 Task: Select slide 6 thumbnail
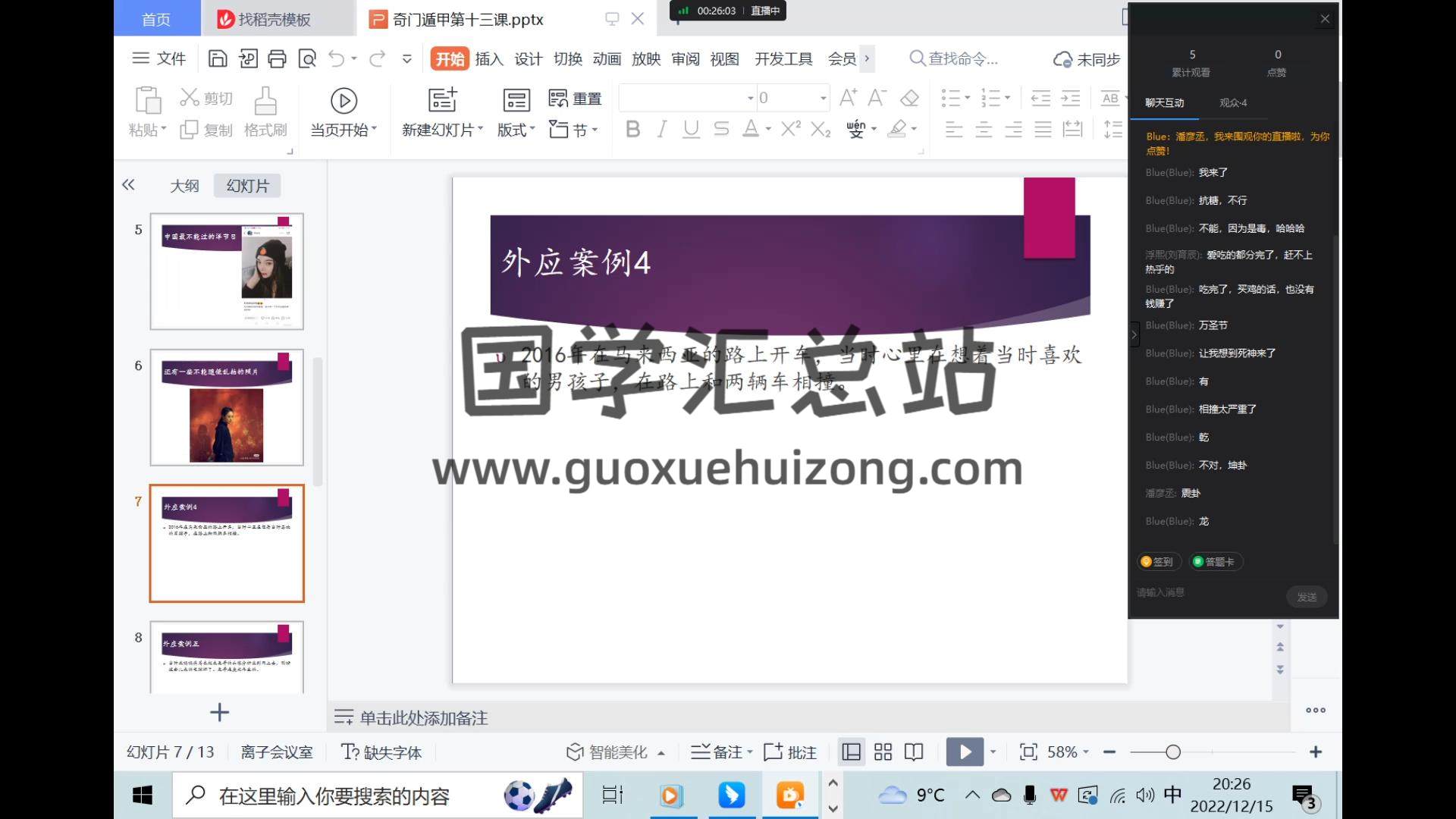coord(227,407)
